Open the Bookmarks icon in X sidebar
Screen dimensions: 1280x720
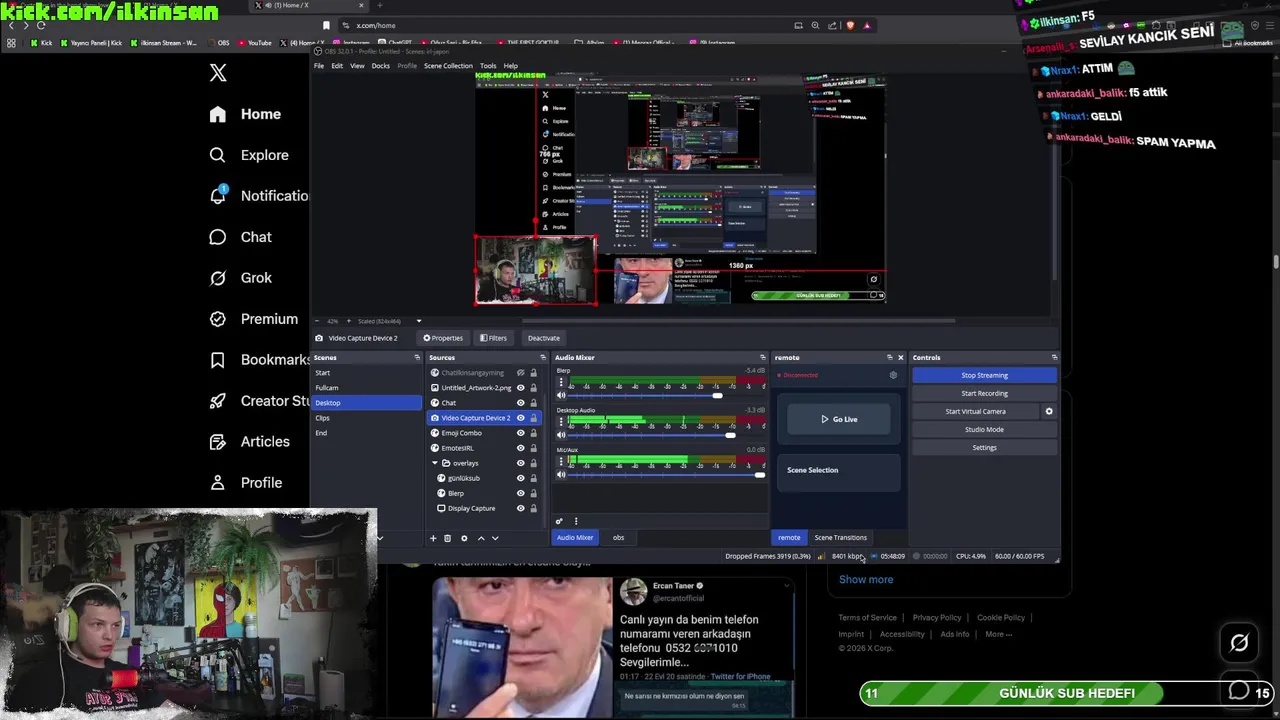click(x=217, y=360)
